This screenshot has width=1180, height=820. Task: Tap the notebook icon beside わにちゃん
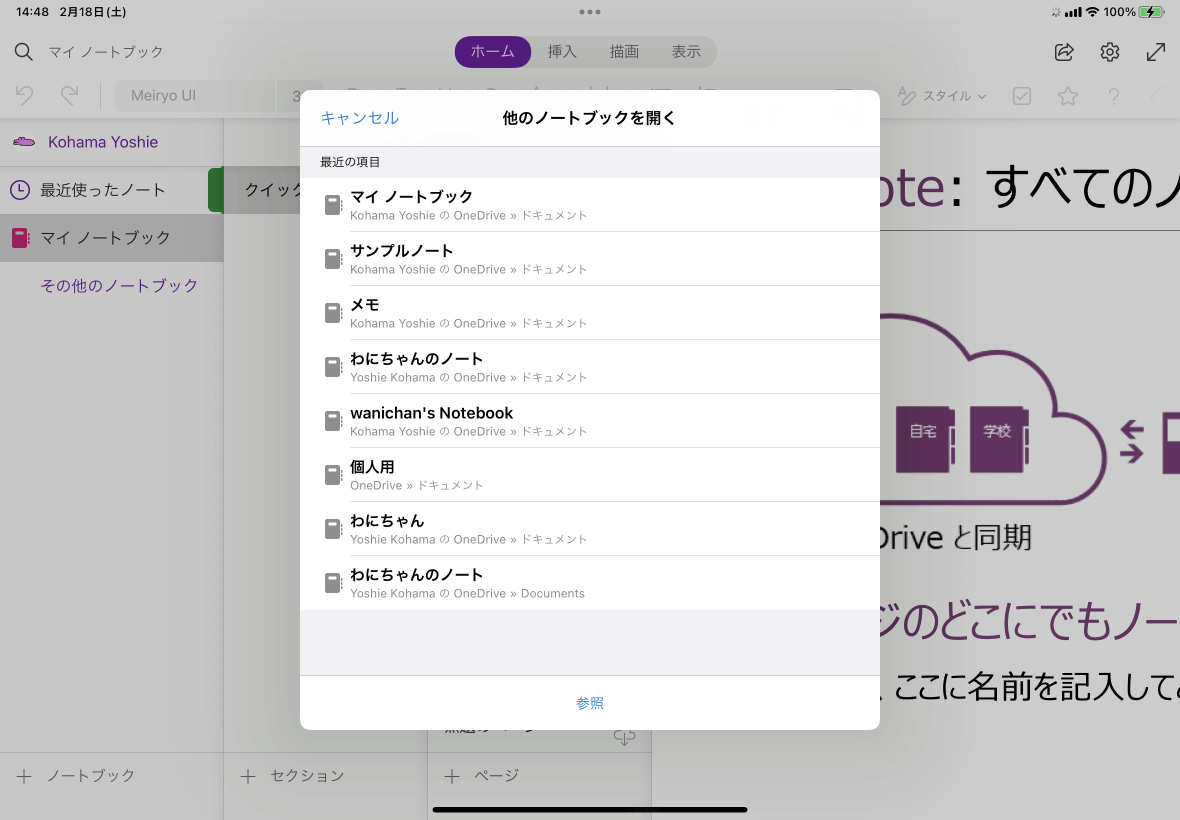click(333, 530)
